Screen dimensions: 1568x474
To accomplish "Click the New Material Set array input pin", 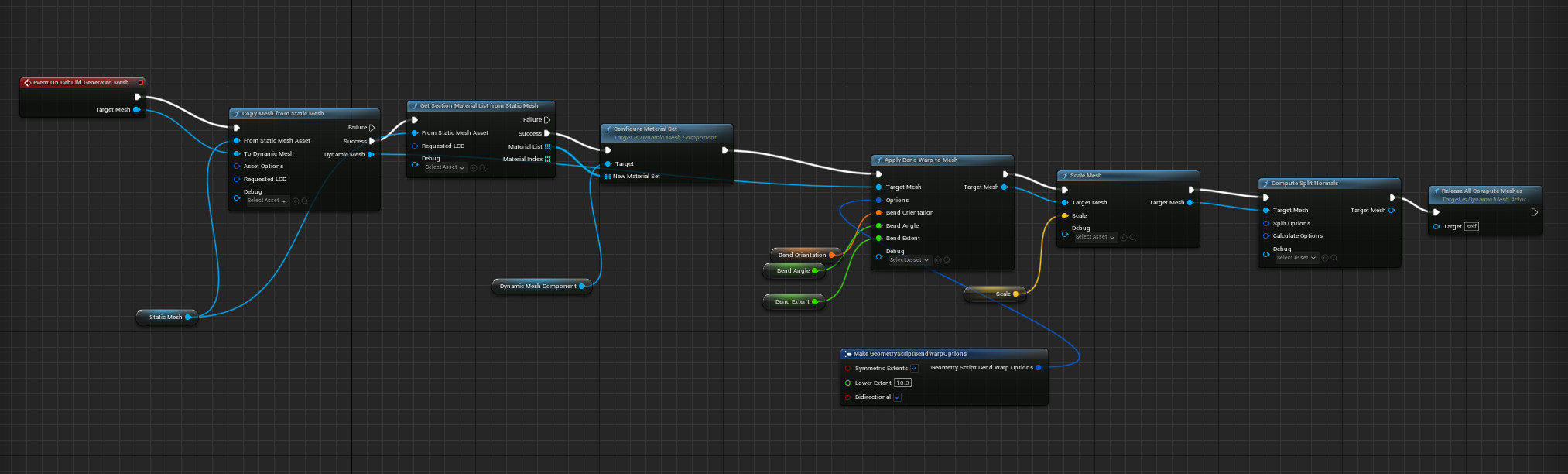I will pyautogui.click(x=608, y=176).
